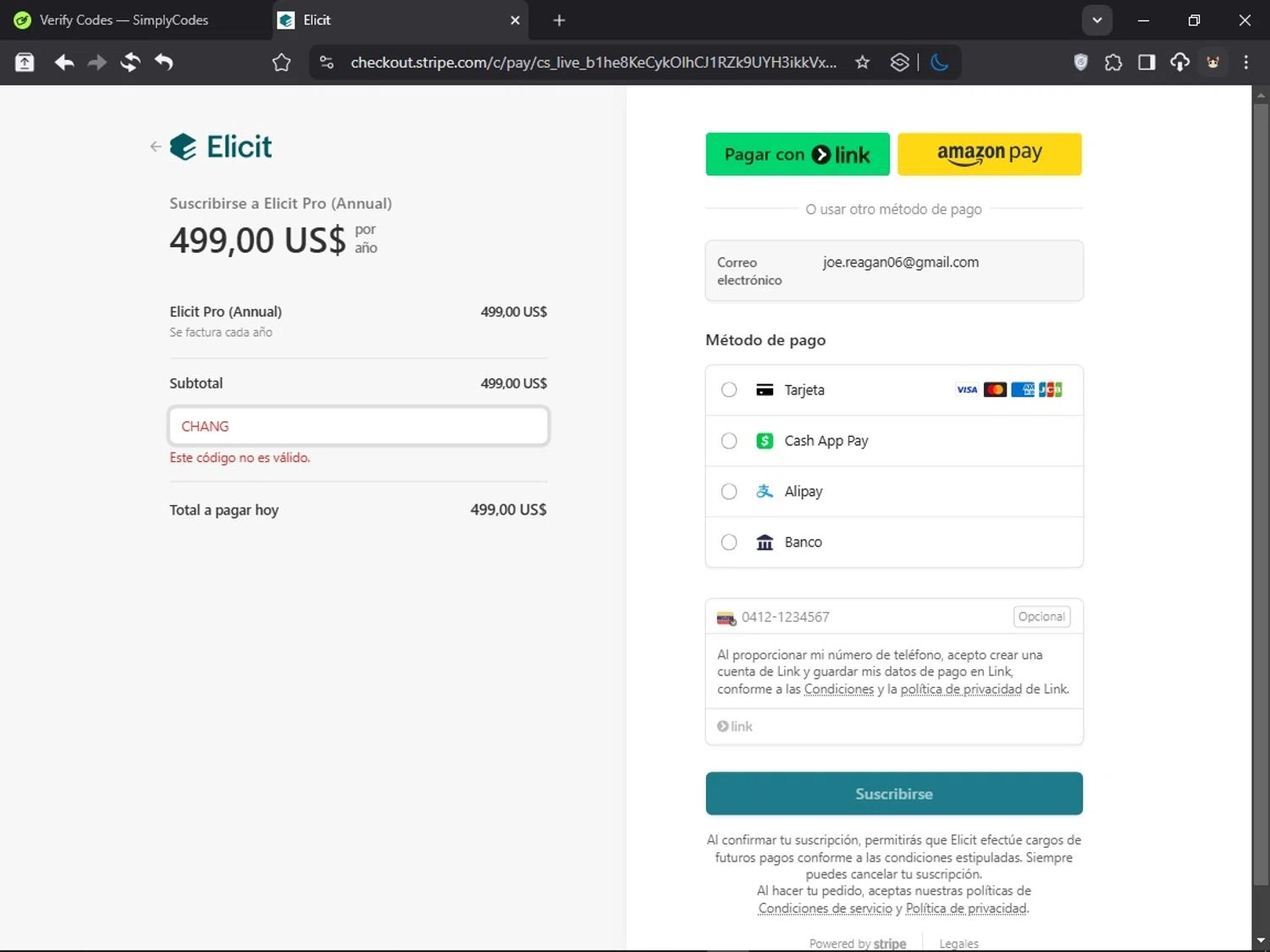Select the Tarjeta radio button

click(x=729, y=390)
